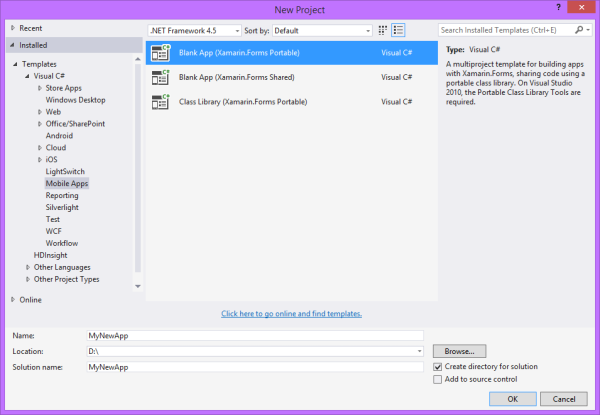Collapse the Installed section
The width and height of the screenshot is (600, 415).
[12, 45]
